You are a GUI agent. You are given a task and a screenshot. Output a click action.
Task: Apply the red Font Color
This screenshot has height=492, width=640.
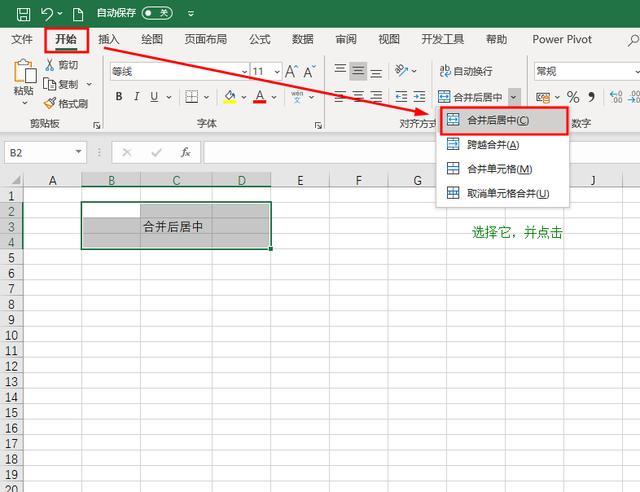point(260,97)
